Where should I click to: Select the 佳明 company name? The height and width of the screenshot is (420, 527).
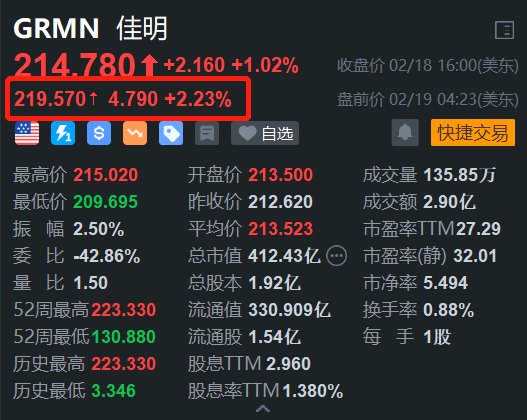(141, 28)
